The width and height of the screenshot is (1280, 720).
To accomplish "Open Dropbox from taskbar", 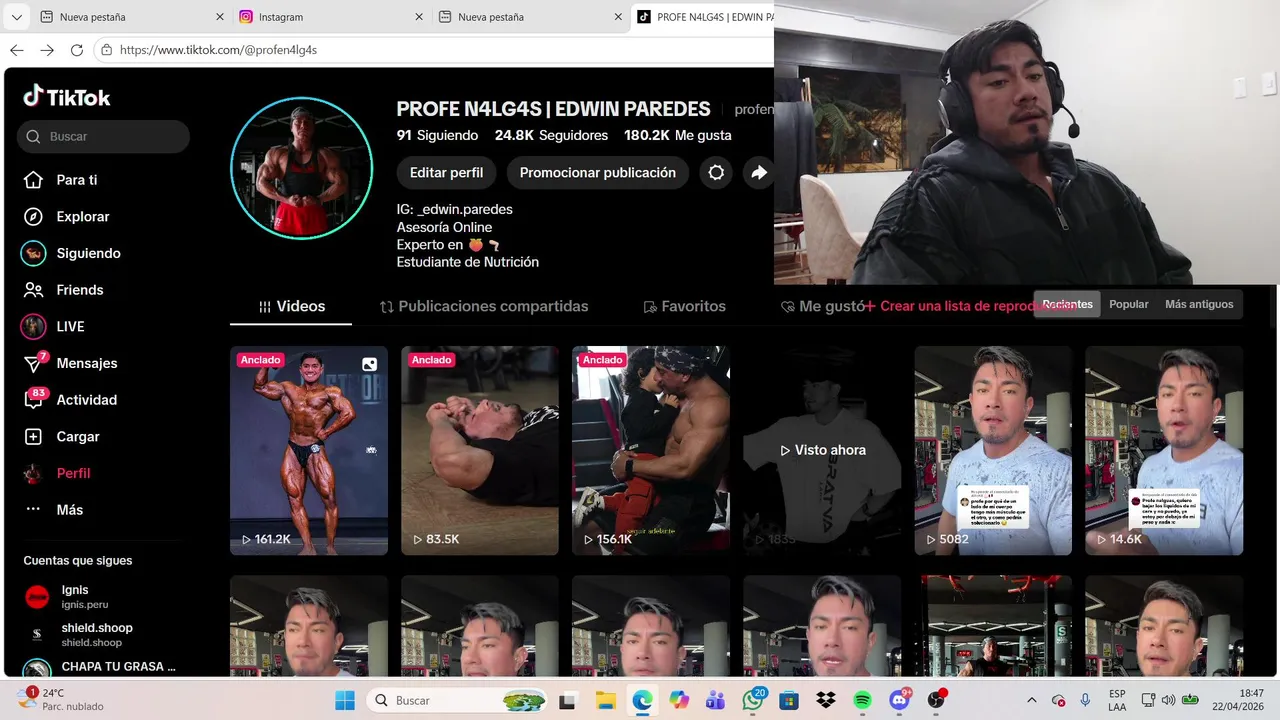I will tap(826, 700).
